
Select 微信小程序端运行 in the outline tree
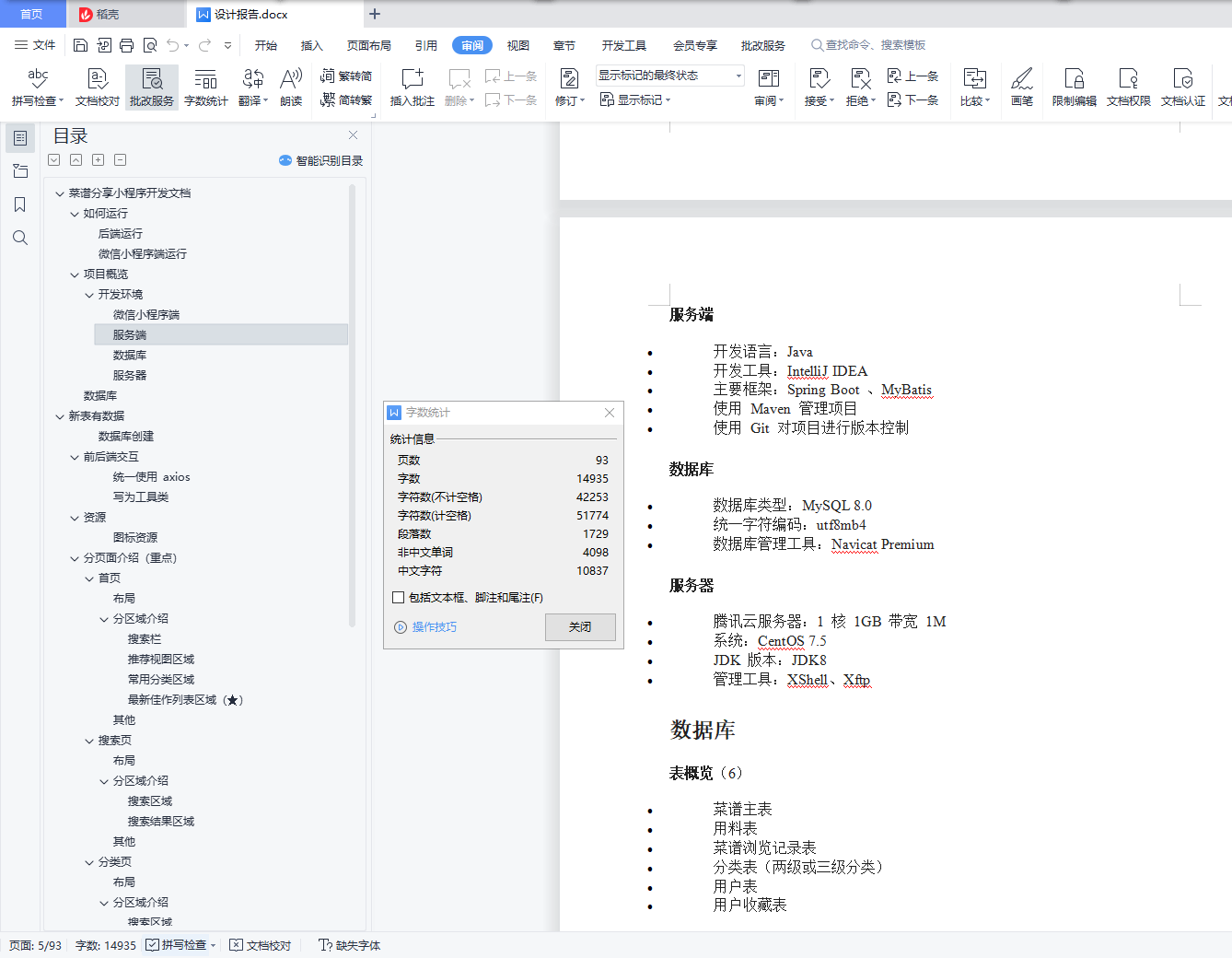tap(143, 254)
